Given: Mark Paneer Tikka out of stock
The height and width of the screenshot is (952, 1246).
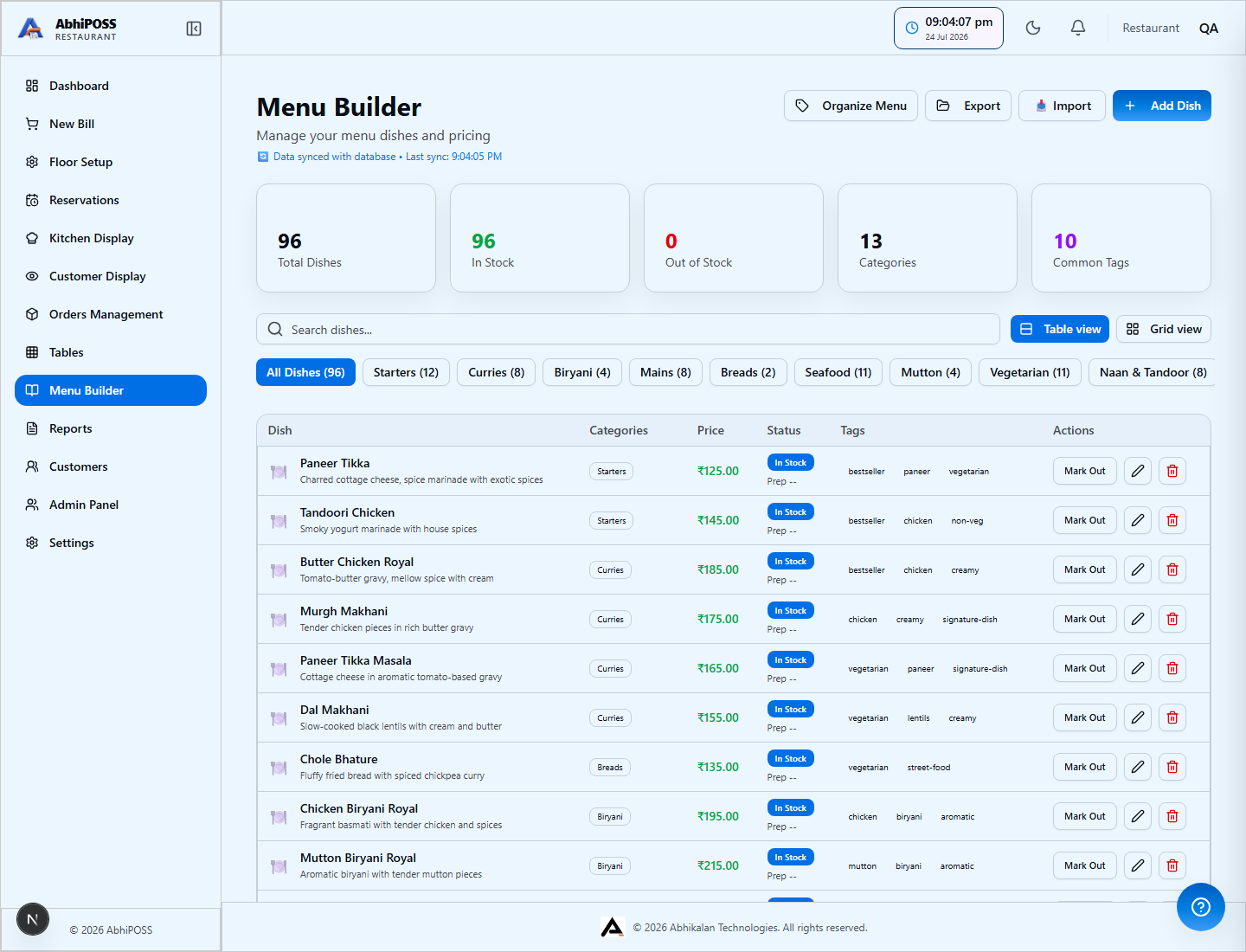Looking at the screenshot, I should coord(1085,471).
